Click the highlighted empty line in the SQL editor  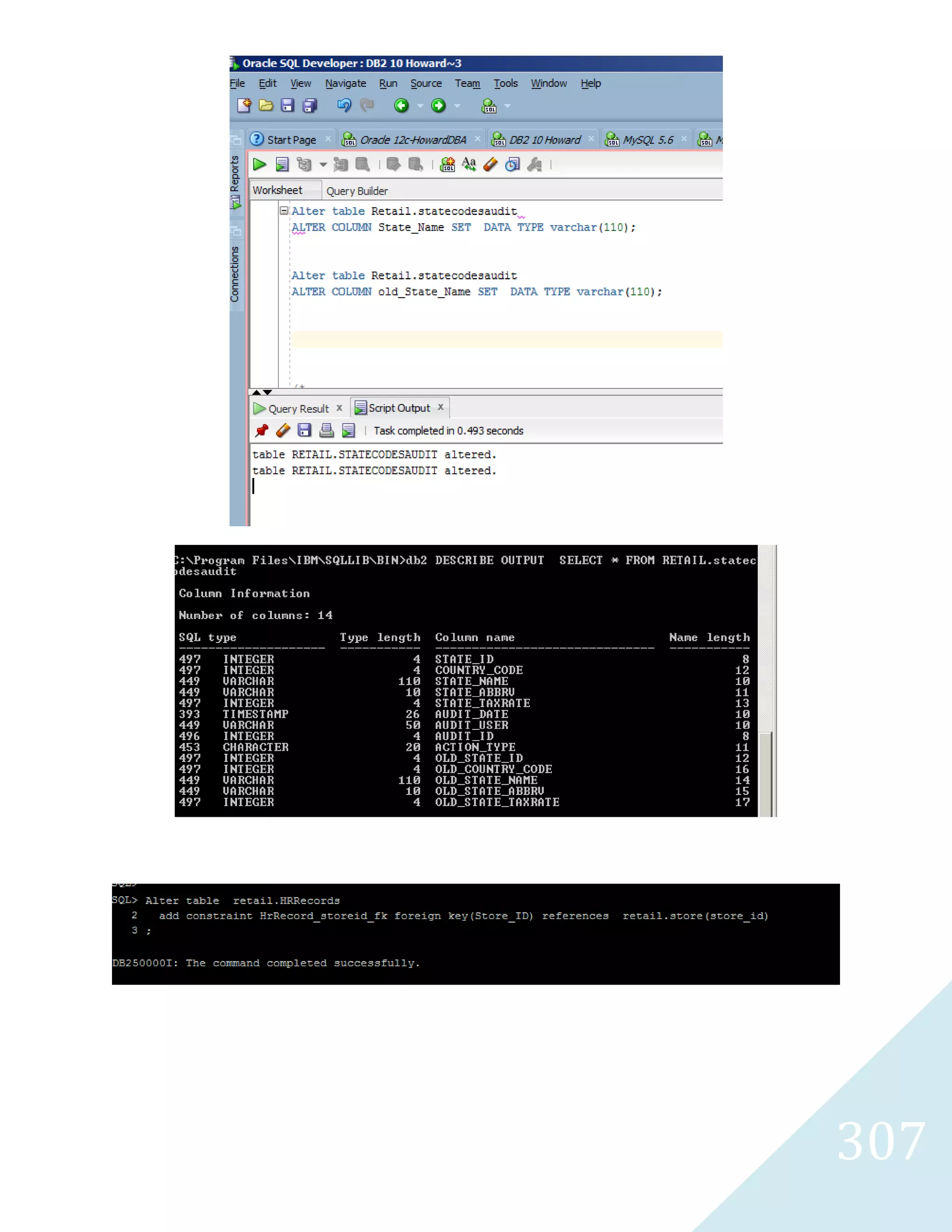pos(507,339)
